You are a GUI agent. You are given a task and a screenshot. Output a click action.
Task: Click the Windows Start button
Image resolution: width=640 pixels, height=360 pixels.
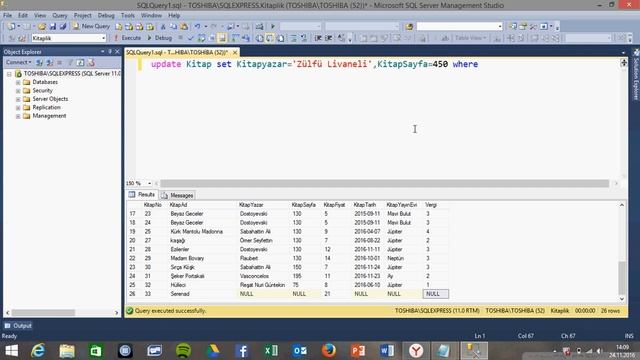pos(11,351)
